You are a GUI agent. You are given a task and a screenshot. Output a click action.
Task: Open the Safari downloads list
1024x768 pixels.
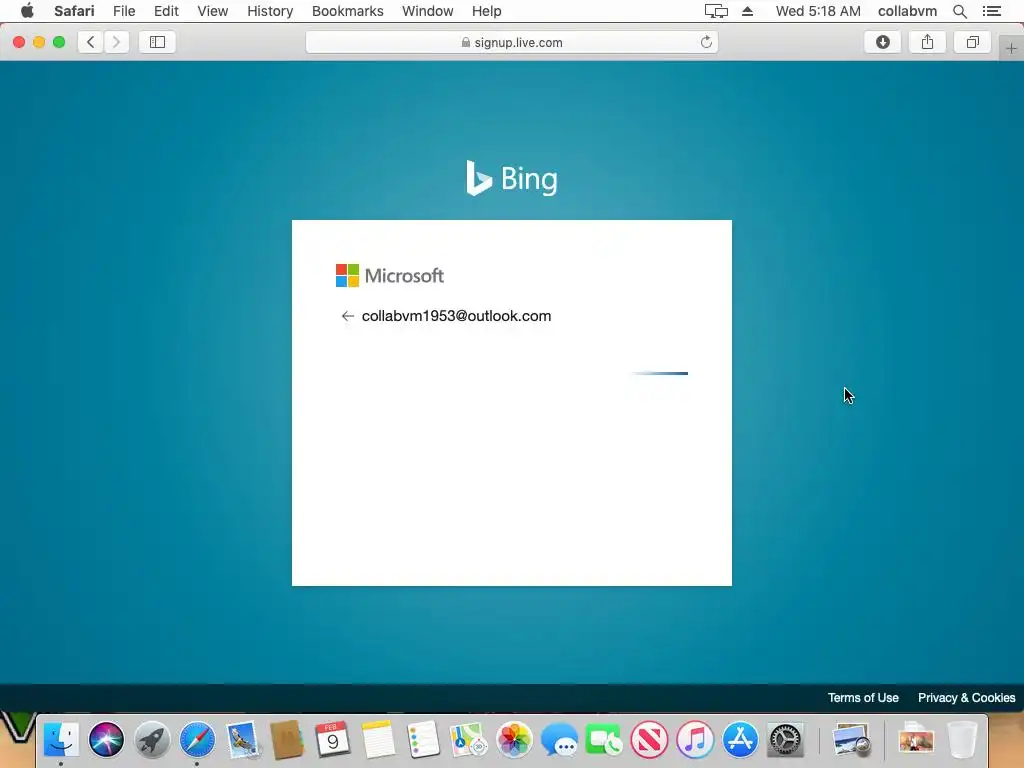click(x=882, y=42)
